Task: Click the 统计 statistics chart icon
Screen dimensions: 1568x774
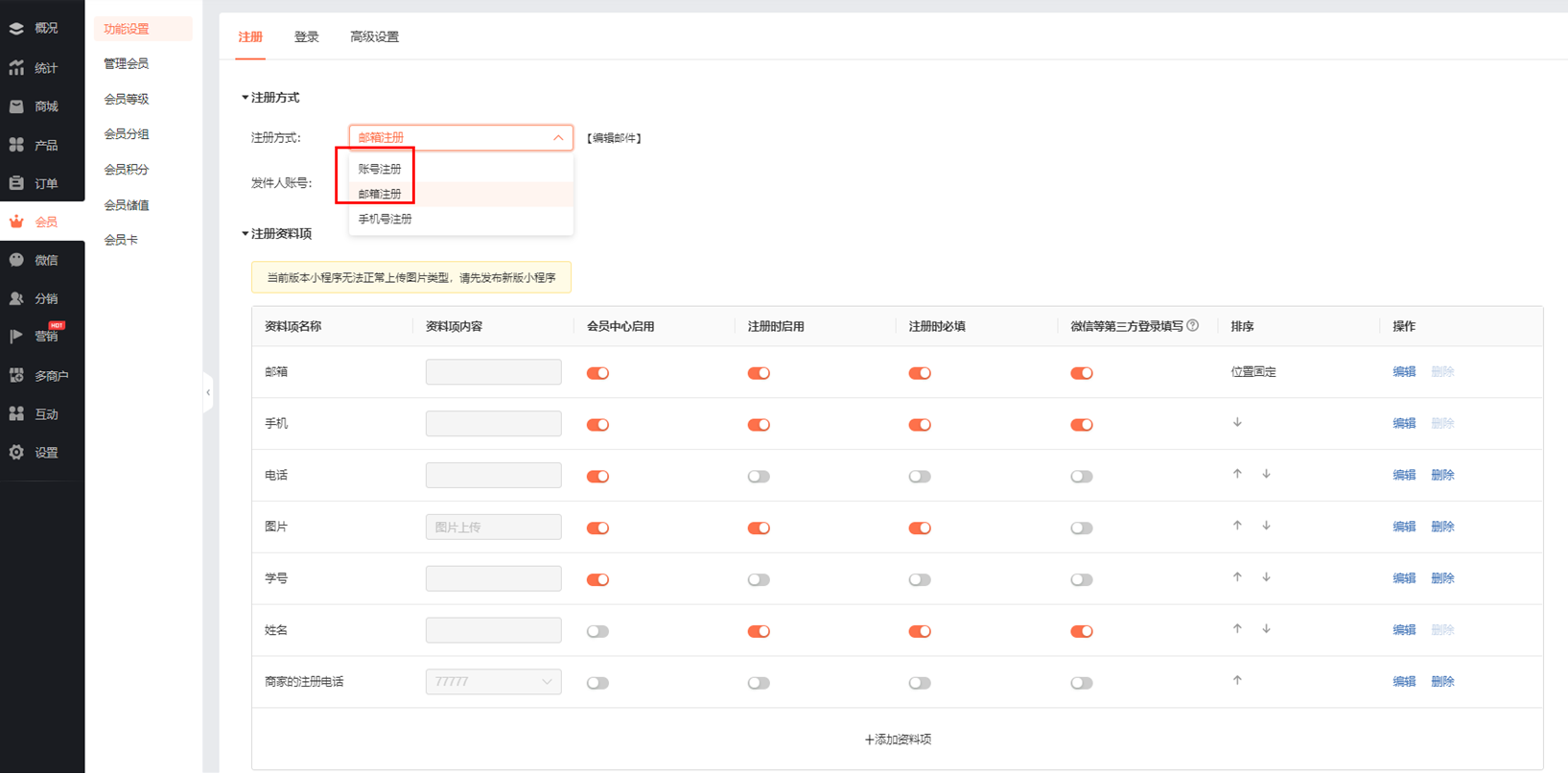Action: click(x=16, y=68)
